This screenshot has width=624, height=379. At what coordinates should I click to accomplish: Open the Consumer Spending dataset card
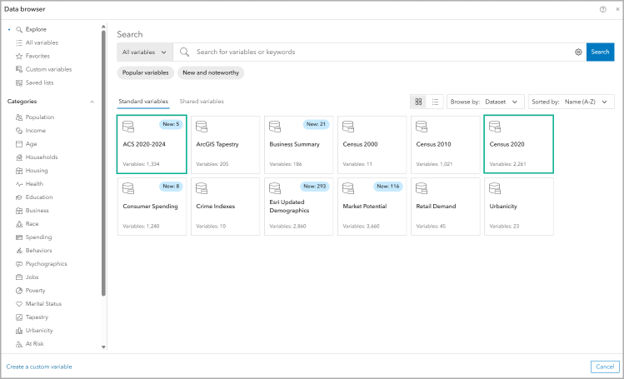pos(152,207)
